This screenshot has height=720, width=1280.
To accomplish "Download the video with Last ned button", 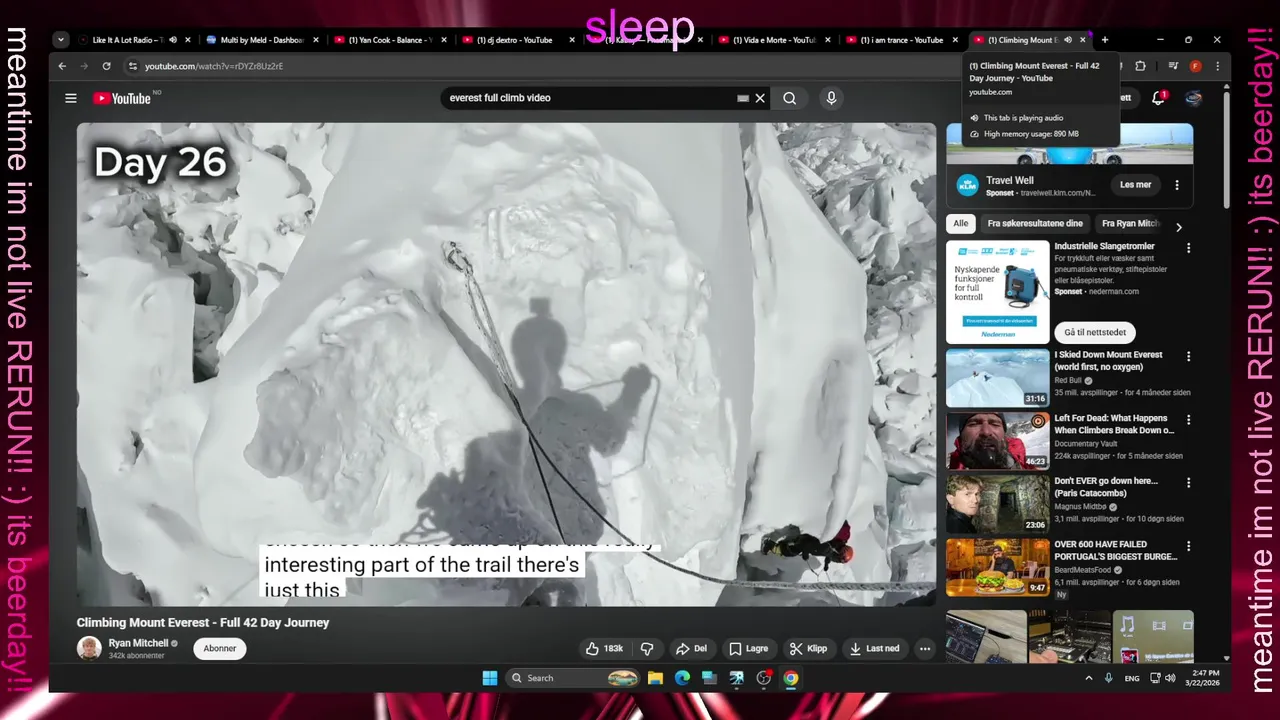I will point(874,648).
